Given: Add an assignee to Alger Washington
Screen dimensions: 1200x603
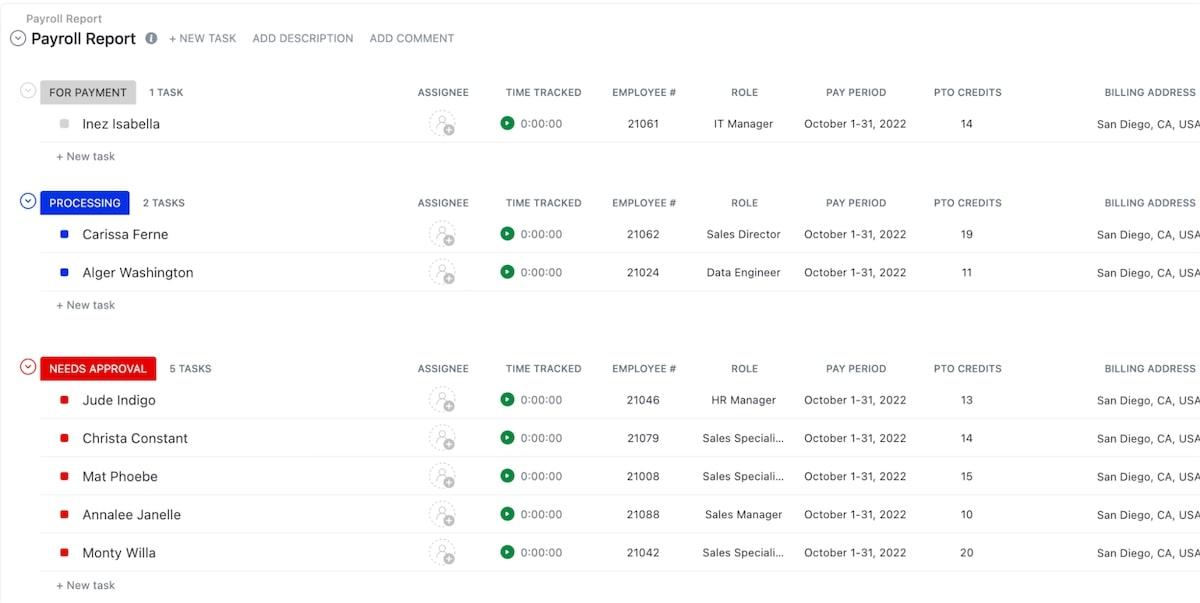Looking at the screenshot, I should [442, 272].
